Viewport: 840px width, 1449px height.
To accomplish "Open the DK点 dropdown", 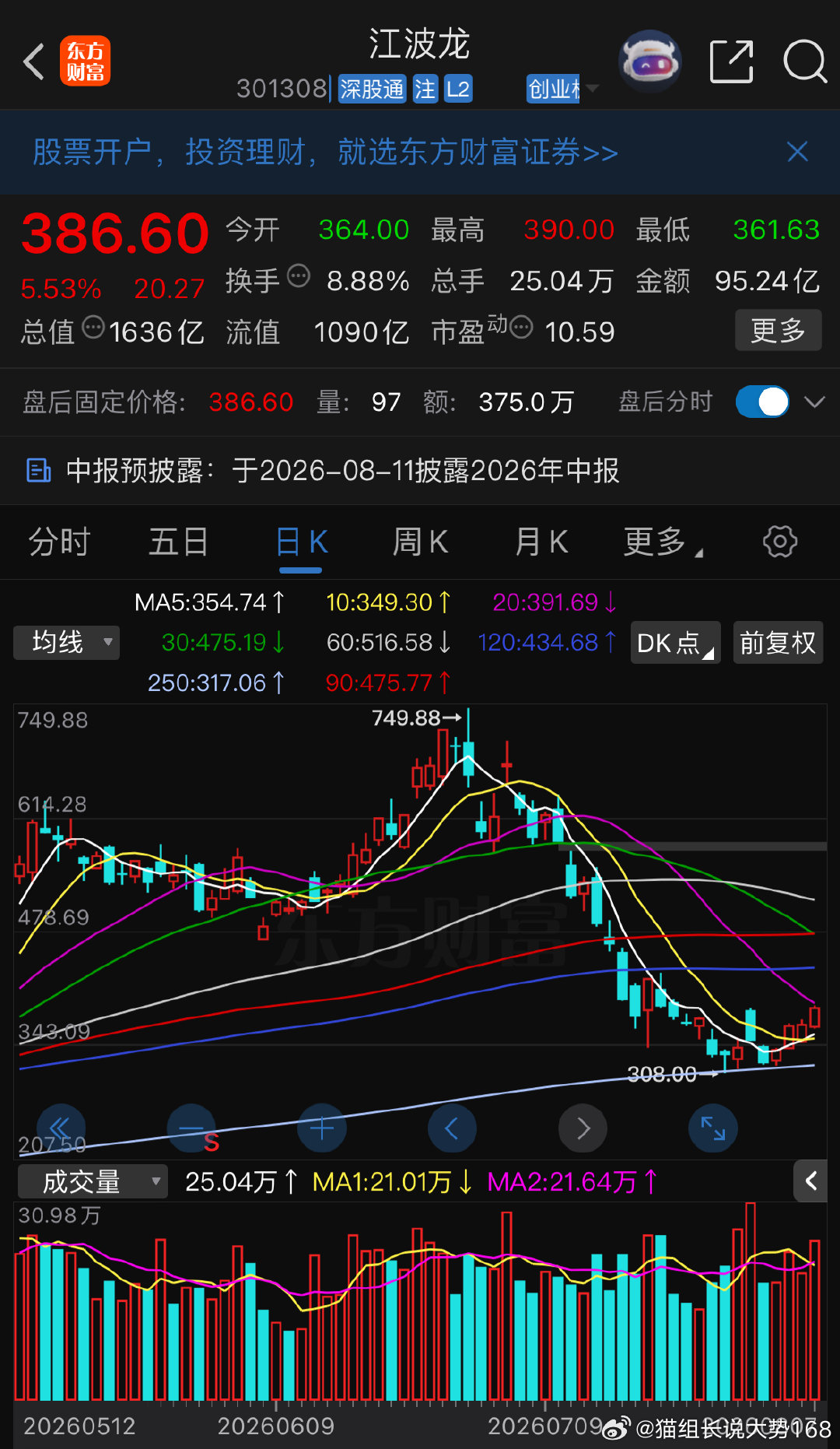I will point(675,643).
